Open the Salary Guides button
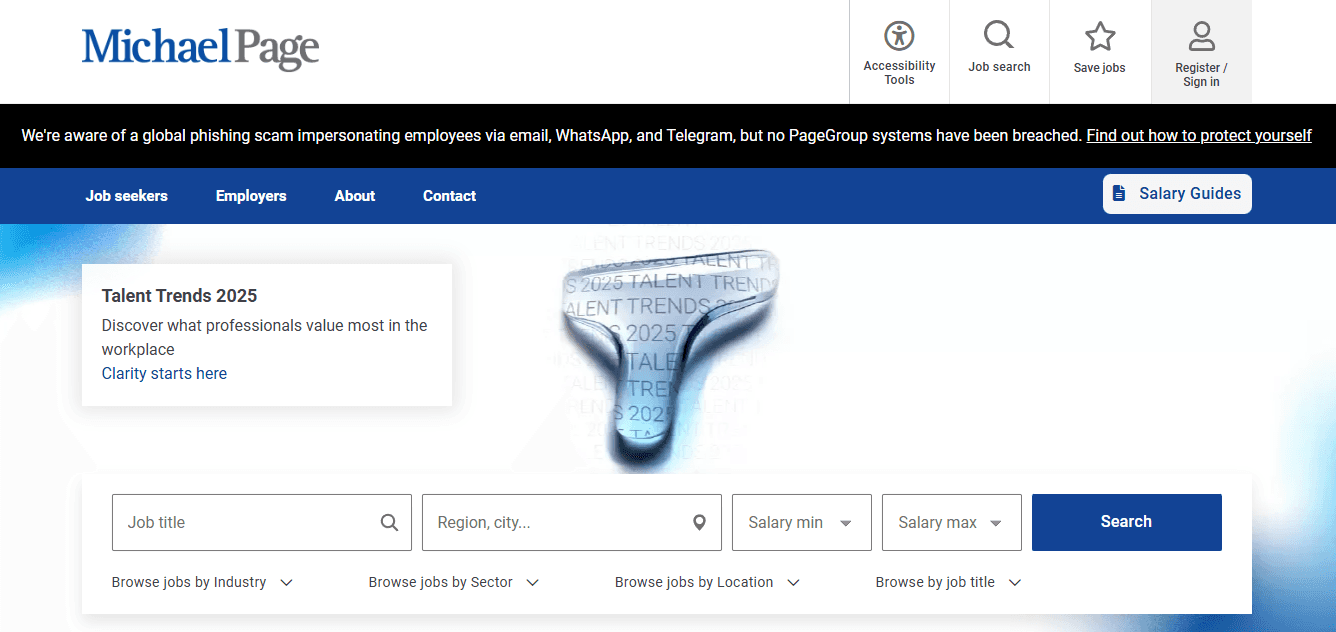Image resolution: width=1336 pixels, height=632 pixels. coord(1177,194)
